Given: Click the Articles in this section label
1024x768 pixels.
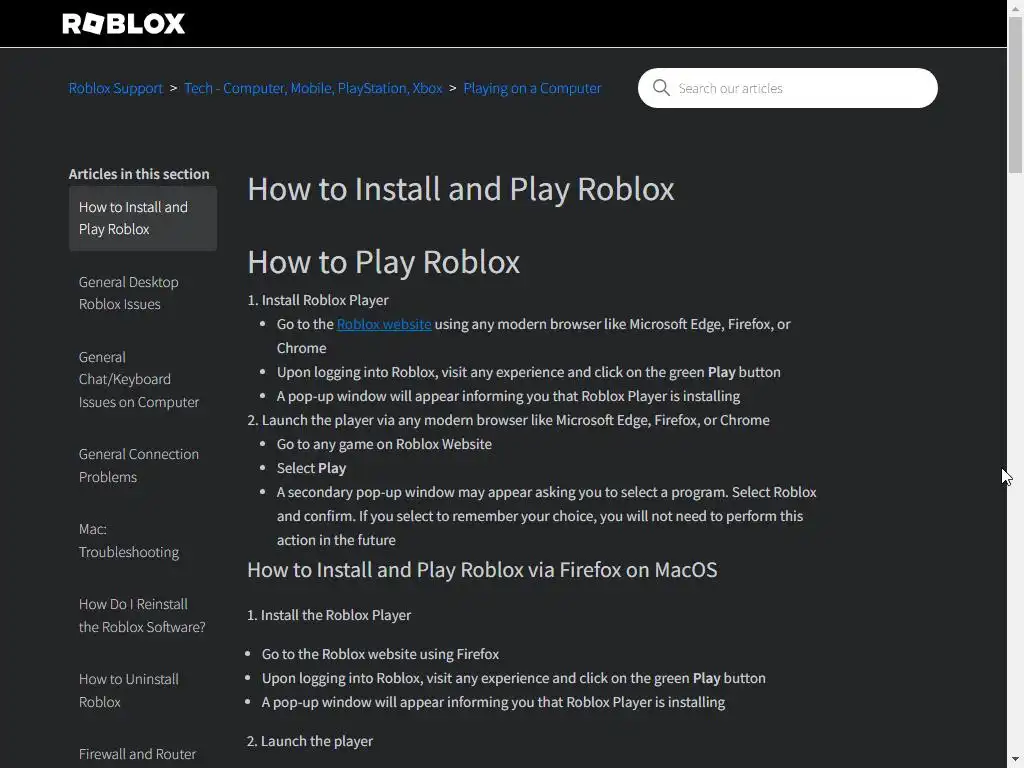Looking at the screenshot, I should (139, 174).
